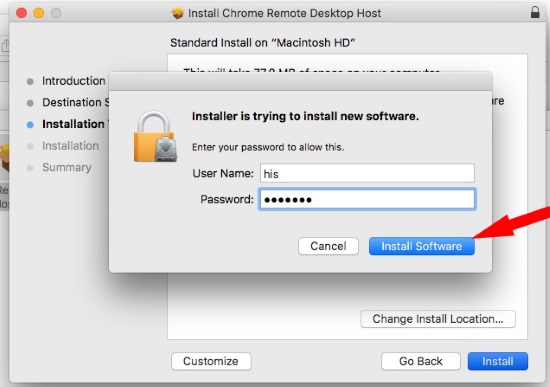This screenshot has height=387, width=550.
Task: Click the Customize button
Action: pos(211,361)
